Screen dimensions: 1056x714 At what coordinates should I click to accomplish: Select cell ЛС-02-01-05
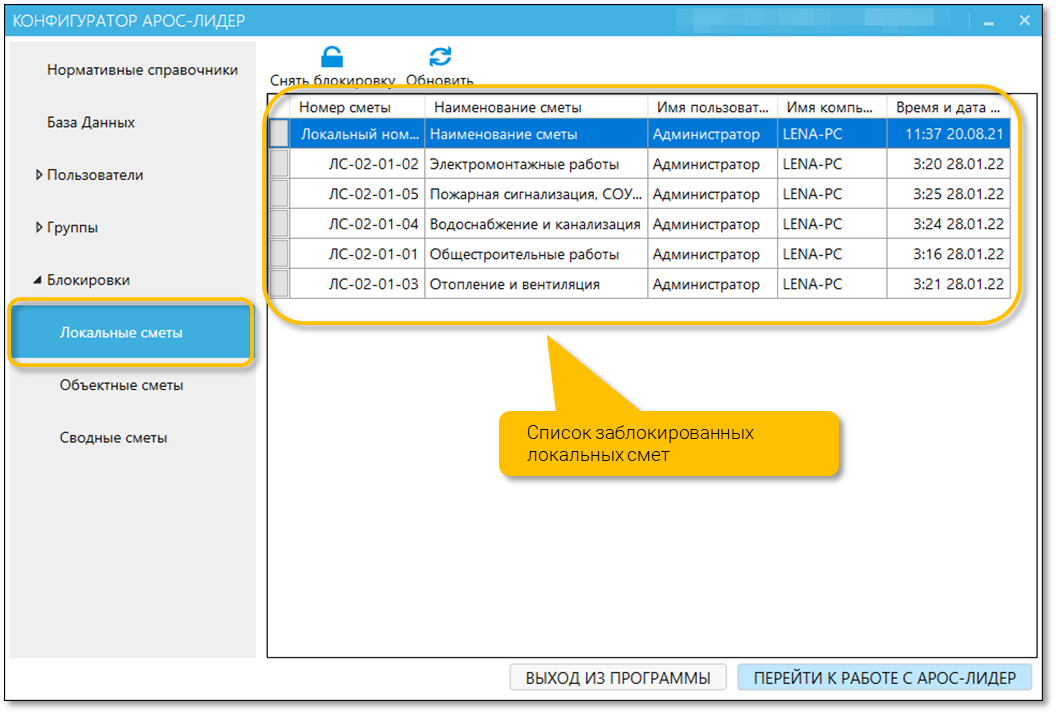pos(358,194)
